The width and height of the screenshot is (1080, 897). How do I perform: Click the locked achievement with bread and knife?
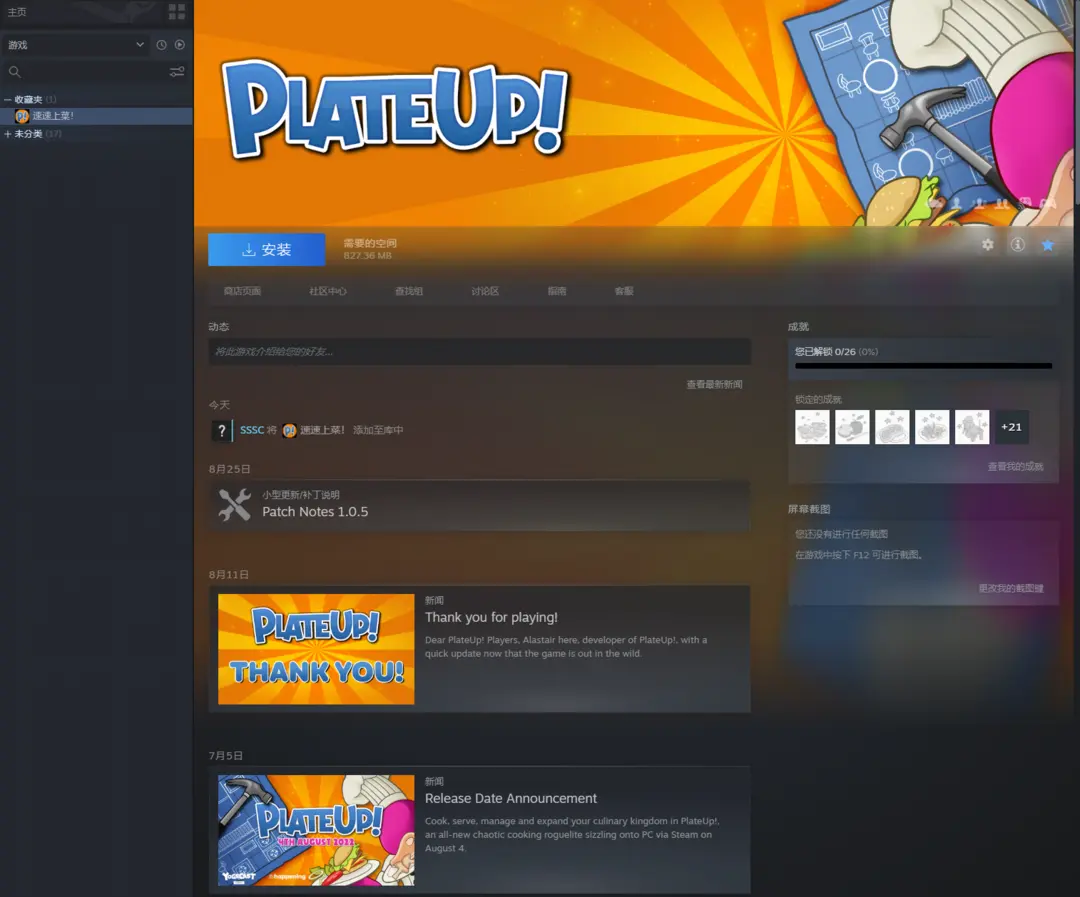point(853,427)
